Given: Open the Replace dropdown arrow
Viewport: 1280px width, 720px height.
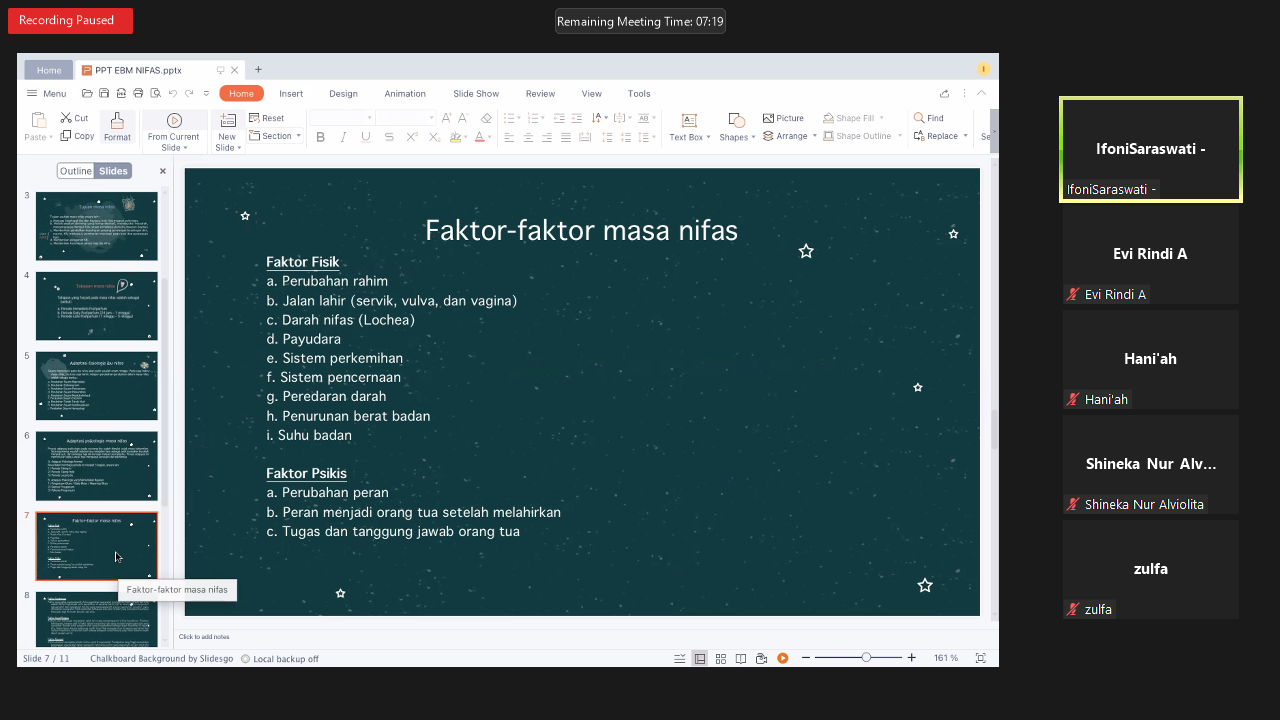Looking at the screenshot, I should (x=966, y=136).
